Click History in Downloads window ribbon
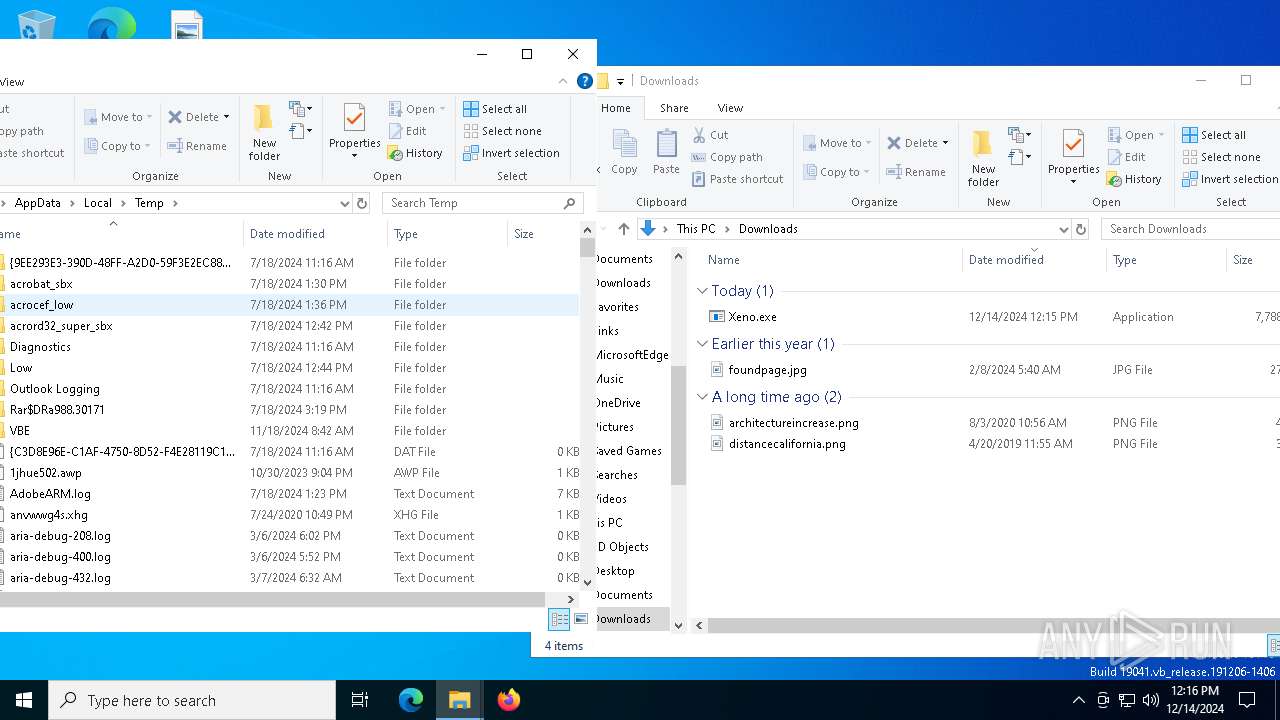 pos(1134,179)
